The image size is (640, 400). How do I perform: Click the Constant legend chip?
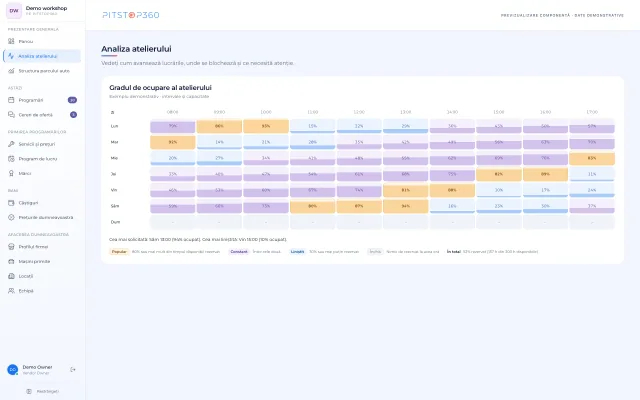pos(239,252)
